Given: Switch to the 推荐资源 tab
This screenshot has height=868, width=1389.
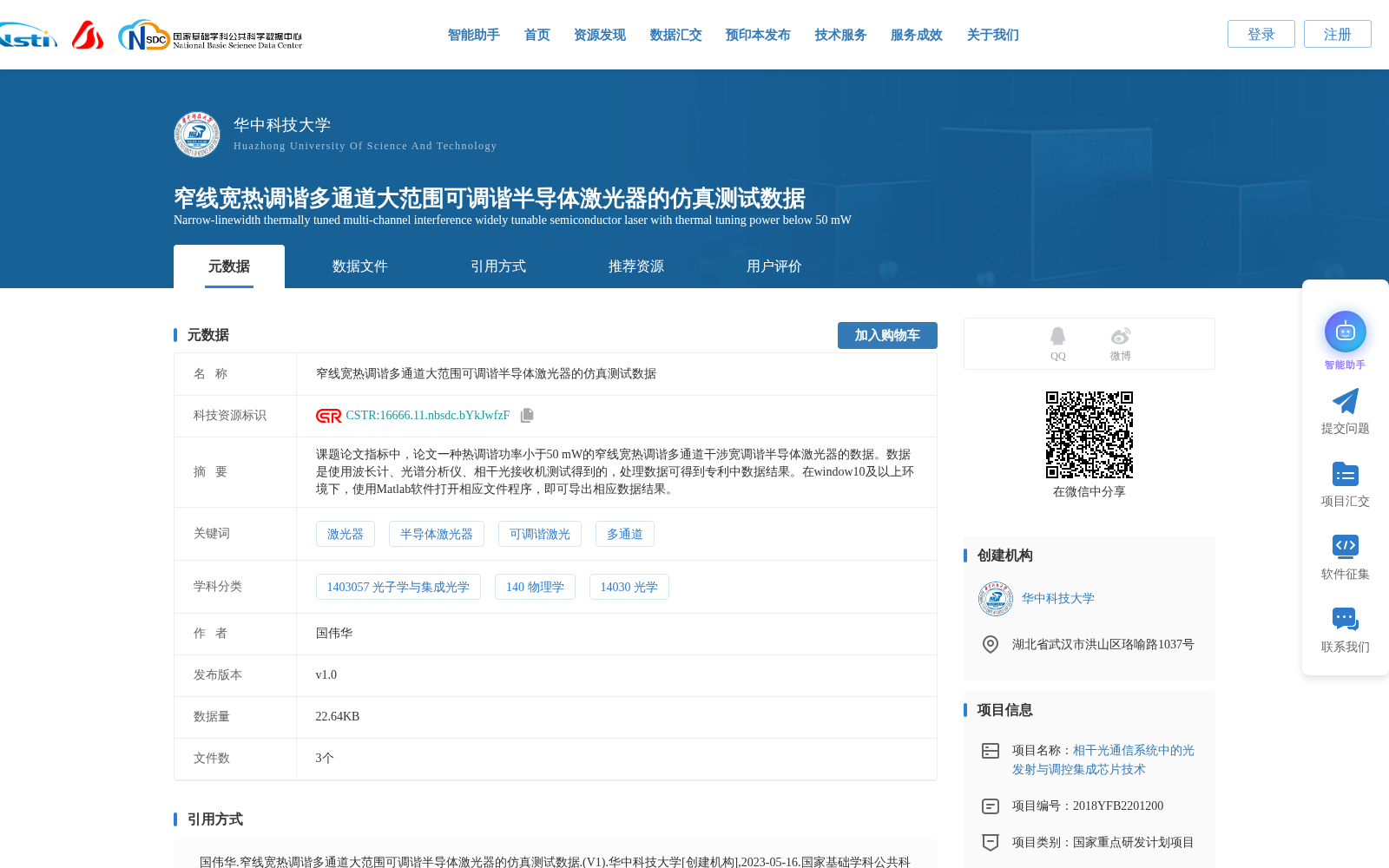Looking at the screenshot, I should point(636,266).
